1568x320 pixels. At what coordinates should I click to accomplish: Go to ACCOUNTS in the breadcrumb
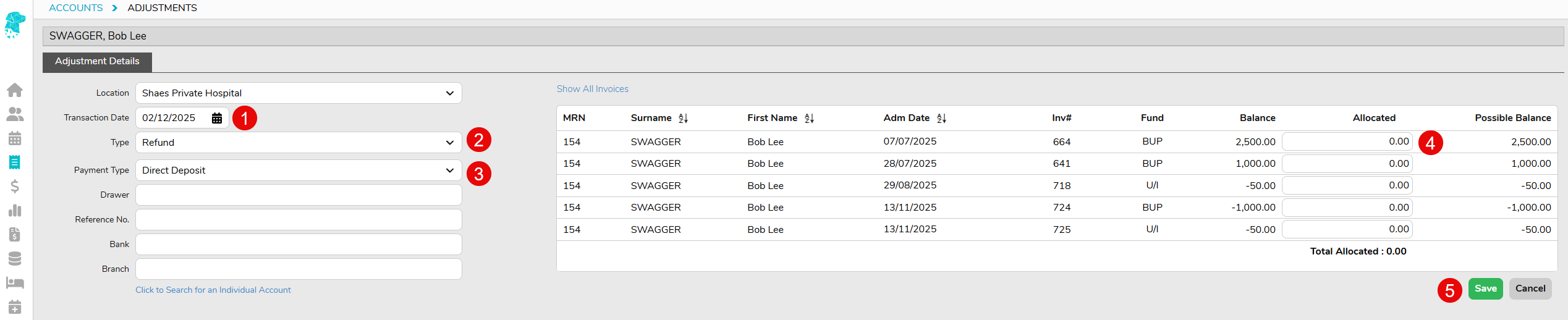[x=75, y=8]
